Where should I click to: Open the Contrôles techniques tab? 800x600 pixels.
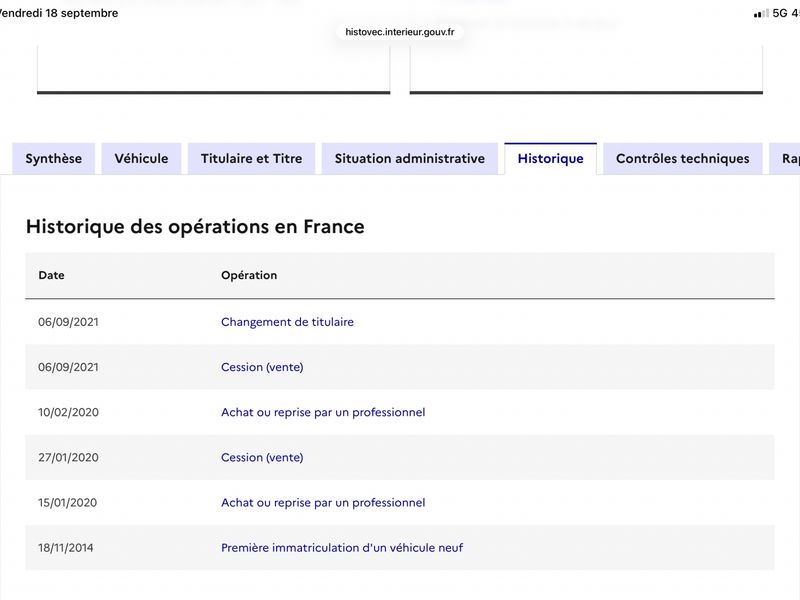(x=683, y=159)
